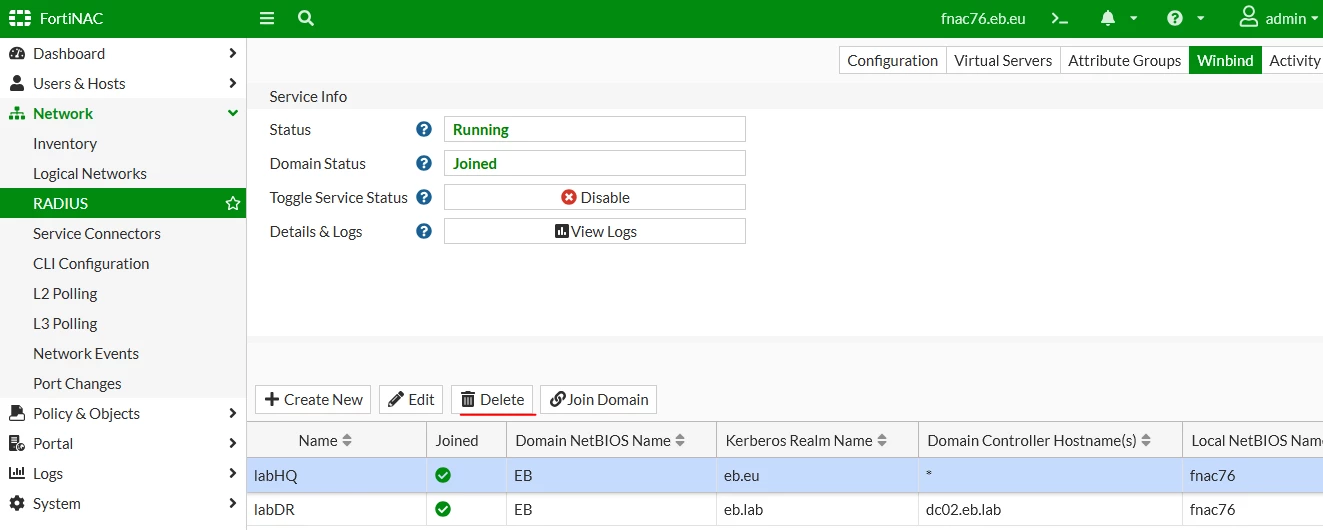Sort by Kerberos Realm Name column arrows
This screenshot has width=1323, height=530.
point(882,440)
